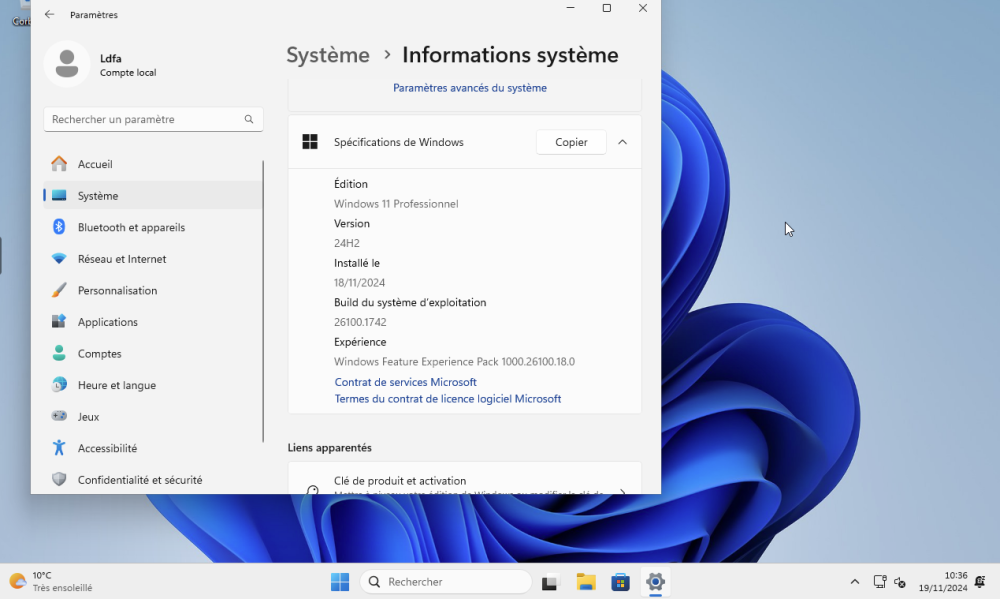This screenshot has width=1000, height=599.
Task: Open the Windows Start menu
Action: (340, 582)
